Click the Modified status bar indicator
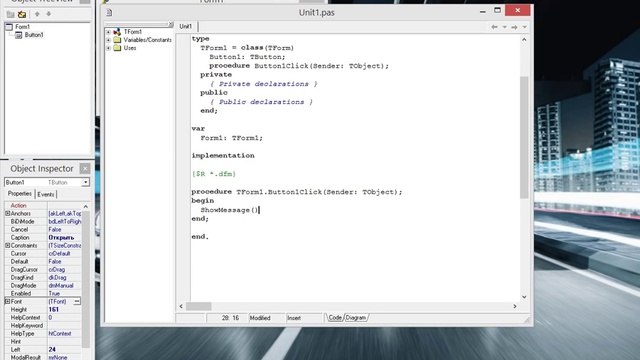640x360 pixels. coord(260,318)
